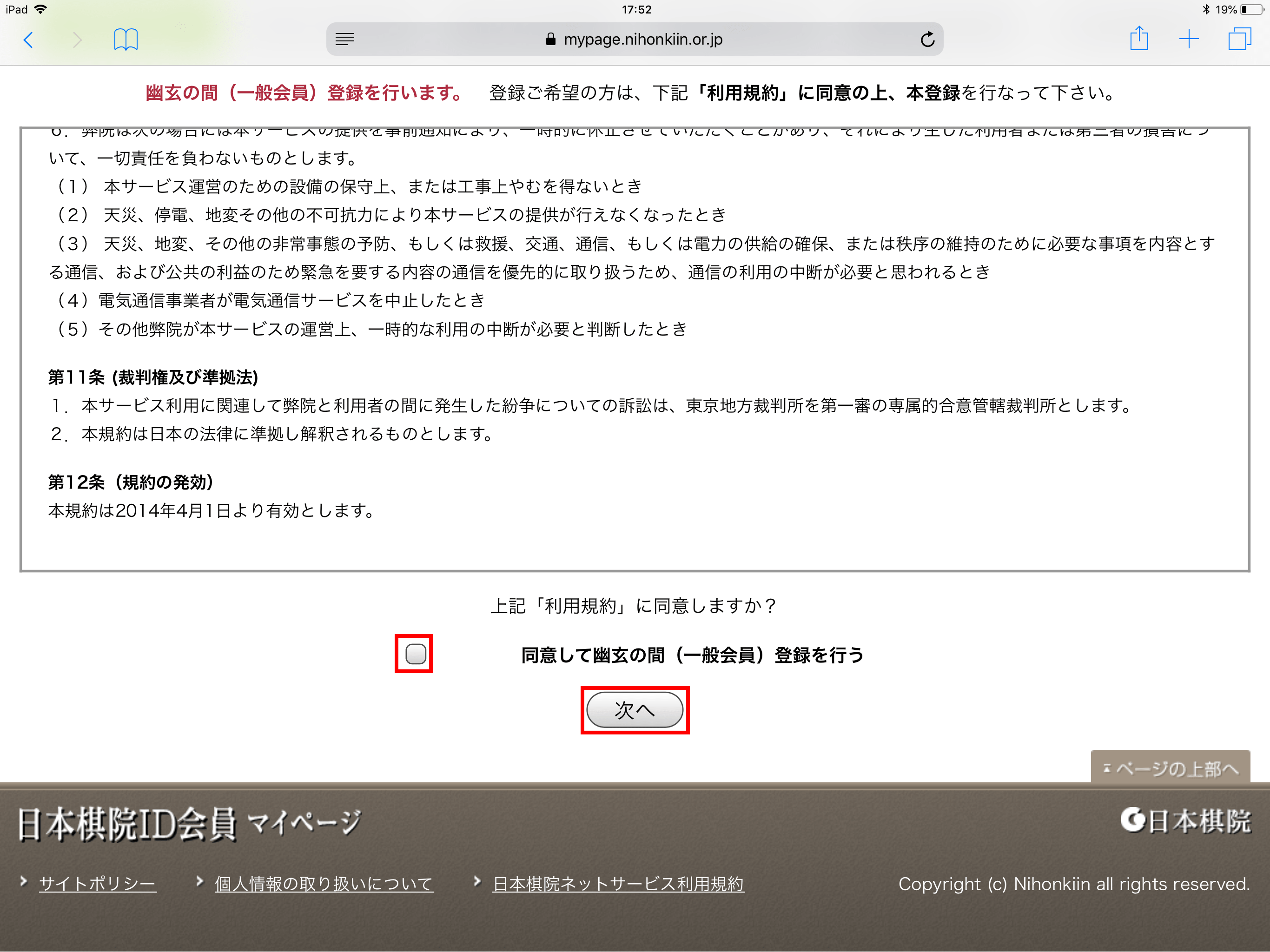Tap the reader view lines icon
1270x952 pixels.
[344, 39]
